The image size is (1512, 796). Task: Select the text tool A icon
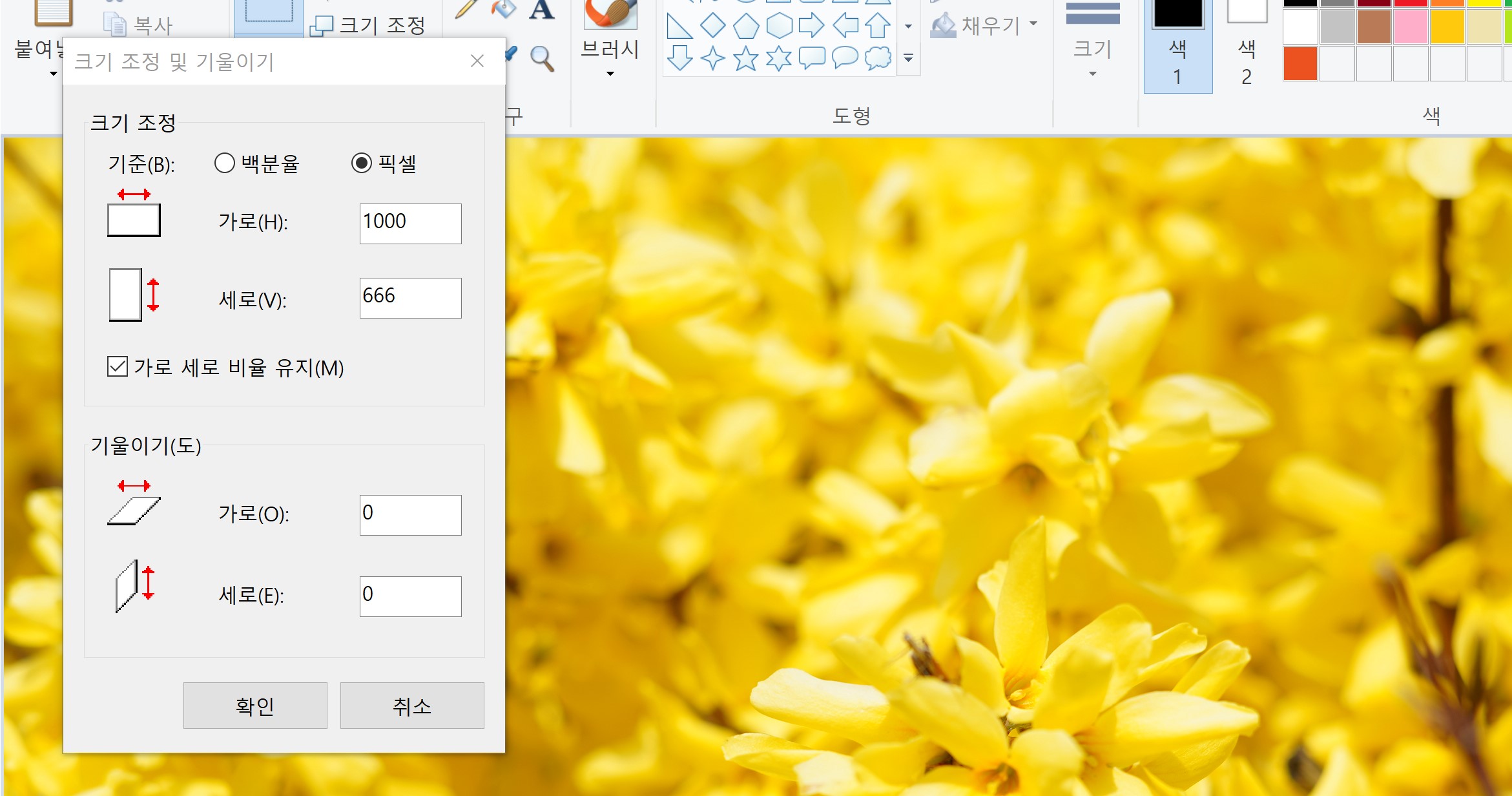(541, 10)
